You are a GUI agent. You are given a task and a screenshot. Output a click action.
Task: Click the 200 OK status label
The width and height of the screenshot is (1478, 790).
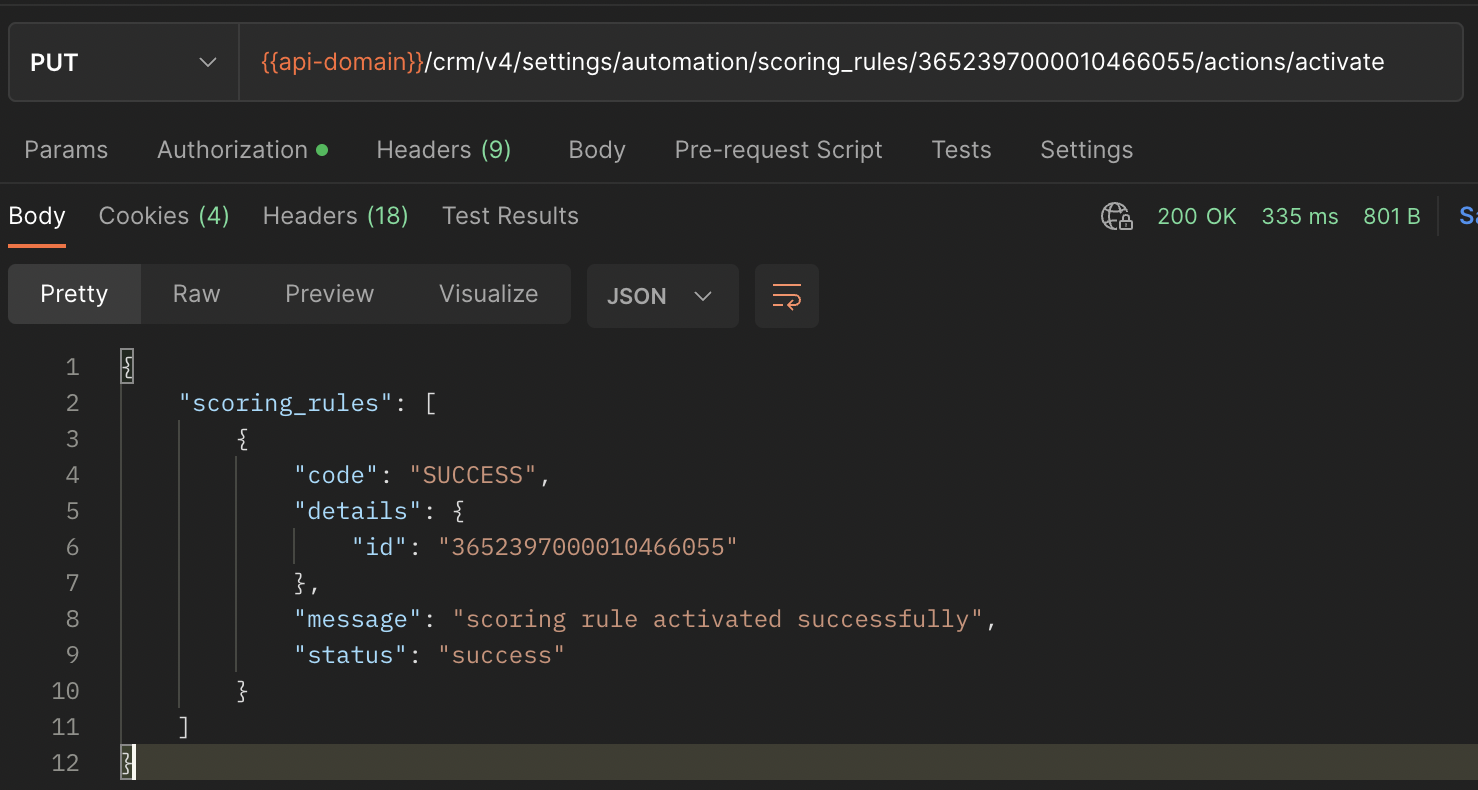(x=1196, y=216)
